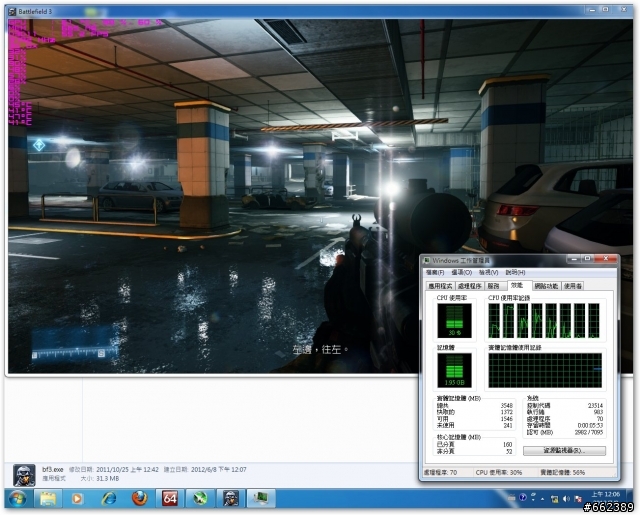The height and width of the screenshot is (515, 640).
Task: Click the Task Manager title bar icon
Action: [427, 260]
